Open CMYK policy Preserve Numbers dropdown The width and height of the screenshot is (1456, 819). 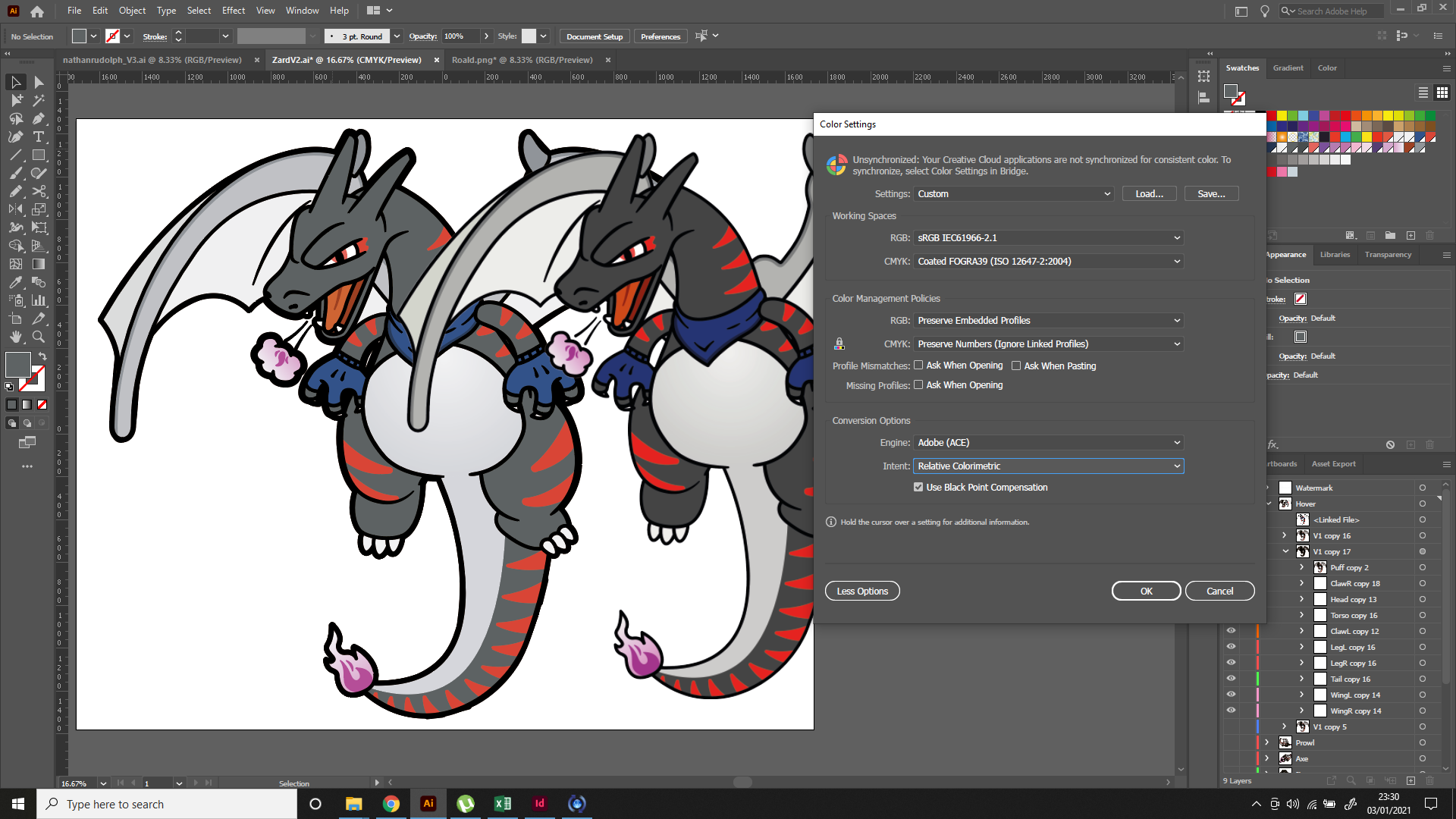click(1048, 344)
